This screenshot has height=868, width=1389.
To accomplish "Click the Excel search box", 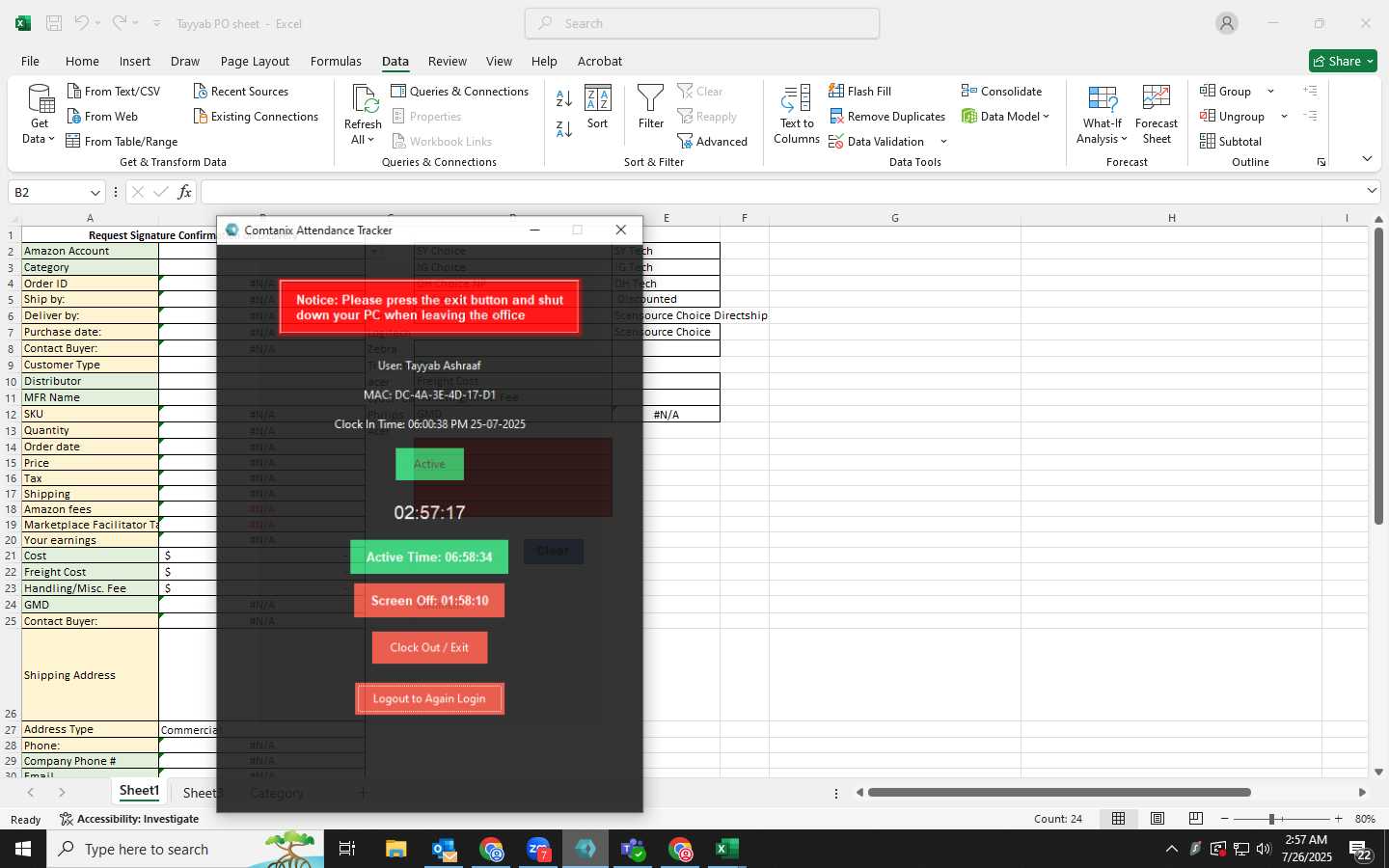I will point(702,23).
